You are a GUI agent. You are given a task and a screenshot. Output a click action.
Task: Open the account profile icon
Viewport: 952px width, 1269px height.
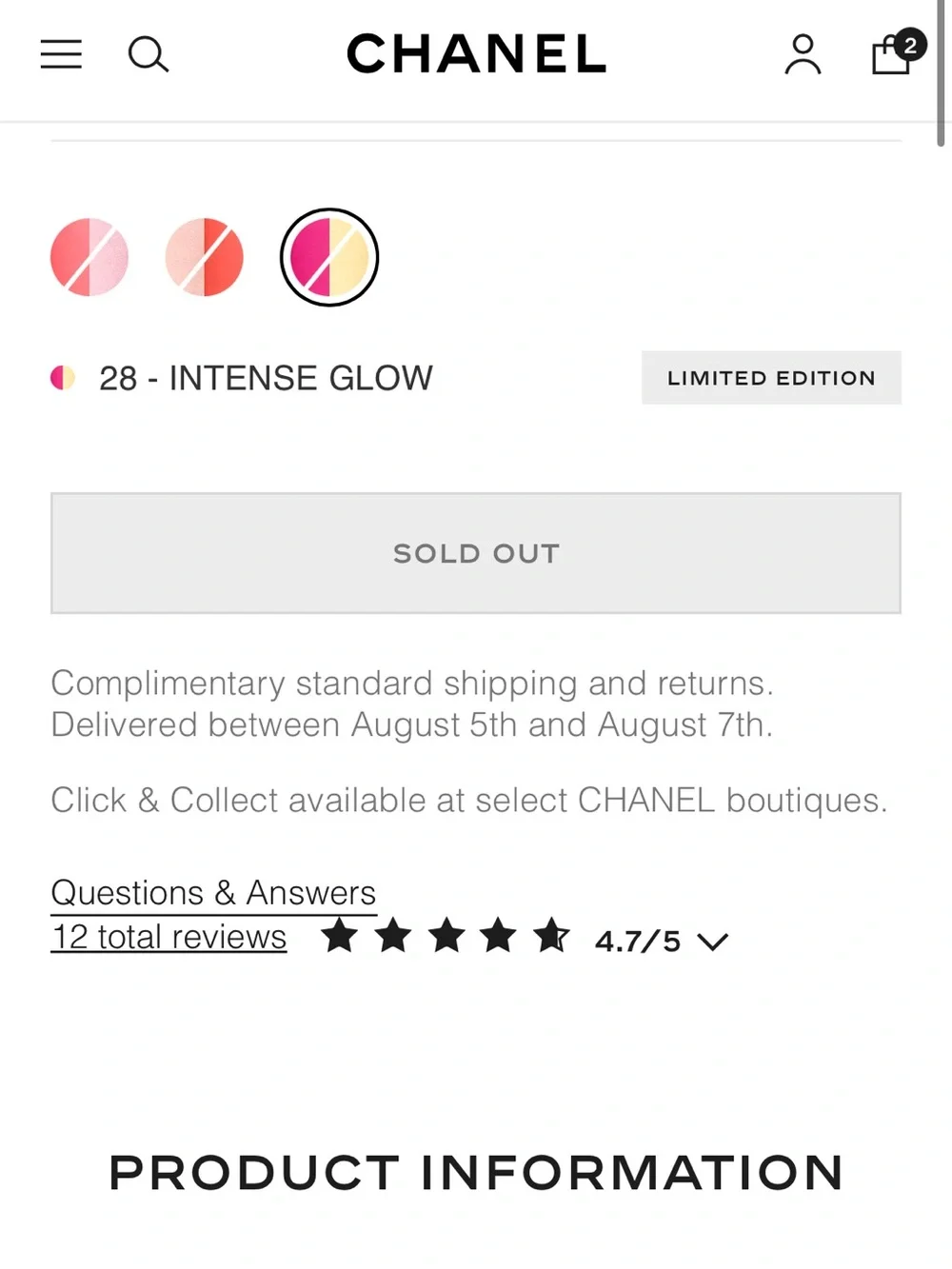pyautogui.click(x=803, y=54)
